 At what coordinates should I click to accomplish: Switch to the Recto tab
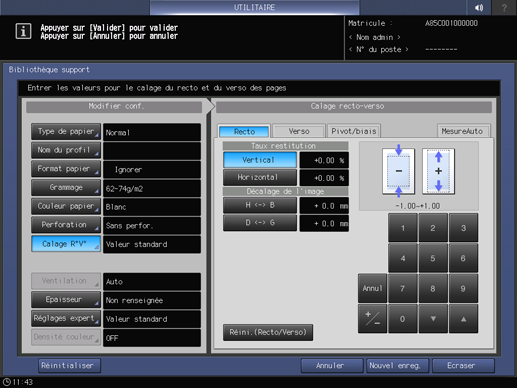(244, 131)
